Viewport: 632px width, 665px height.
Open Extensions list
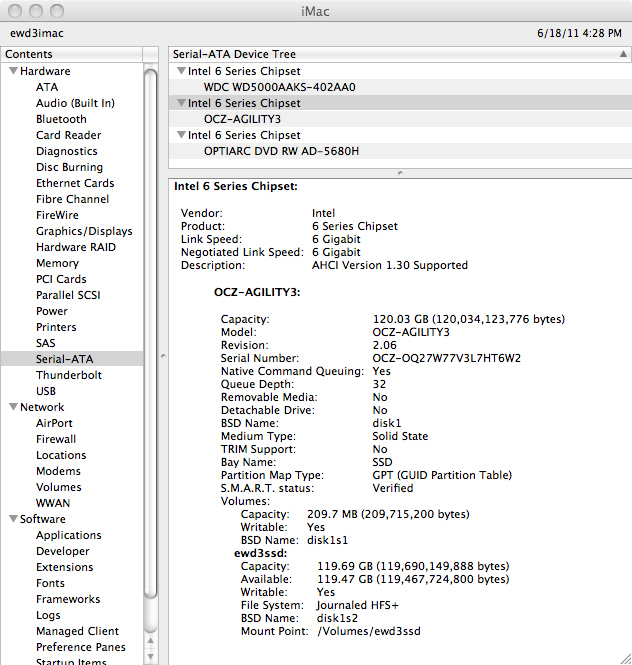(x=64, y=567)
